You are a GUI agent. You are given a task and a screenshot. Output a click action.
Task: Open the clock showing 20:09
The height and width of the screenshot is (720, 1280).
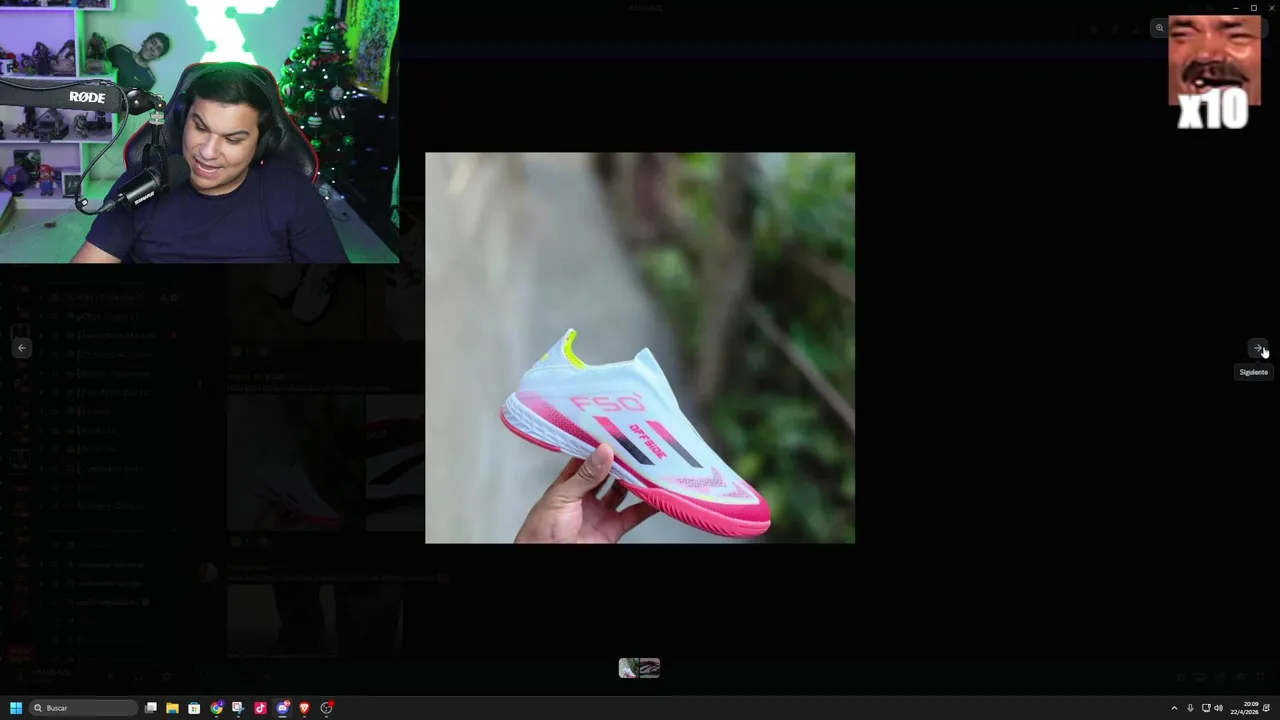[x=1244, y=708]
